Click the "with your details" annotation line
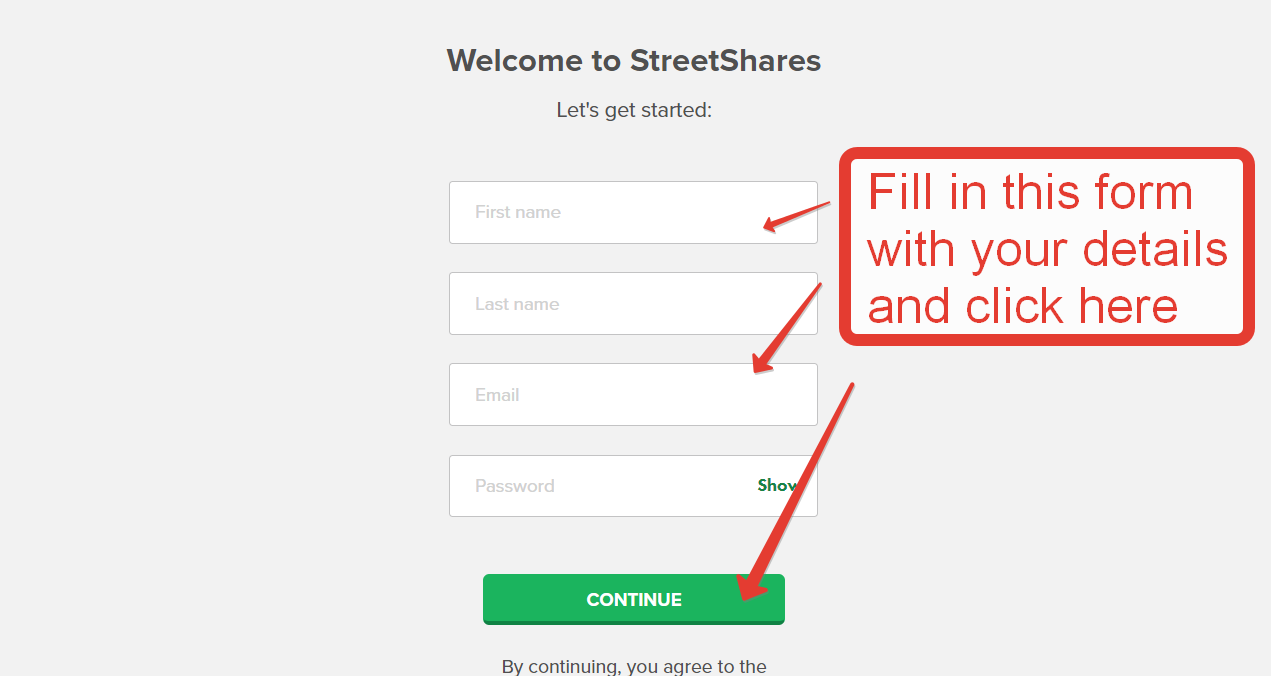Image resolution: width=1274 pixels, height=676 pixels. point(1047,248)
